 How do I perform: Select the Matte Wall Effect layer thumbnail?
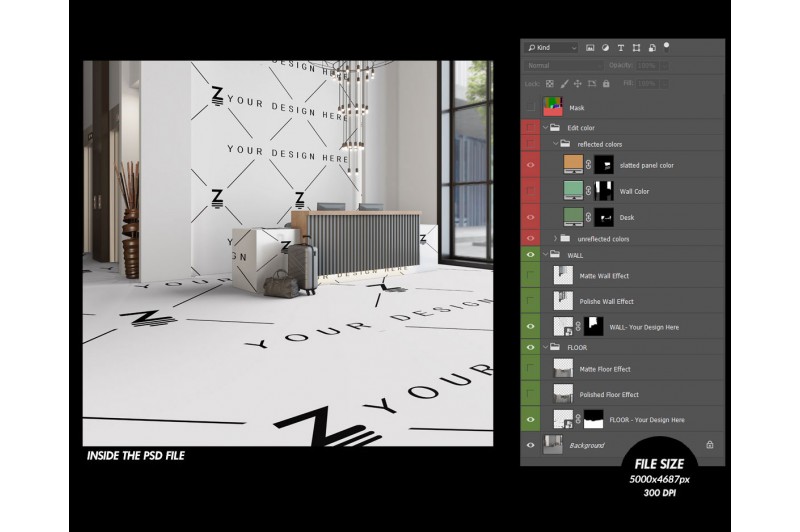pyautogui.click(x=563, y=275)
